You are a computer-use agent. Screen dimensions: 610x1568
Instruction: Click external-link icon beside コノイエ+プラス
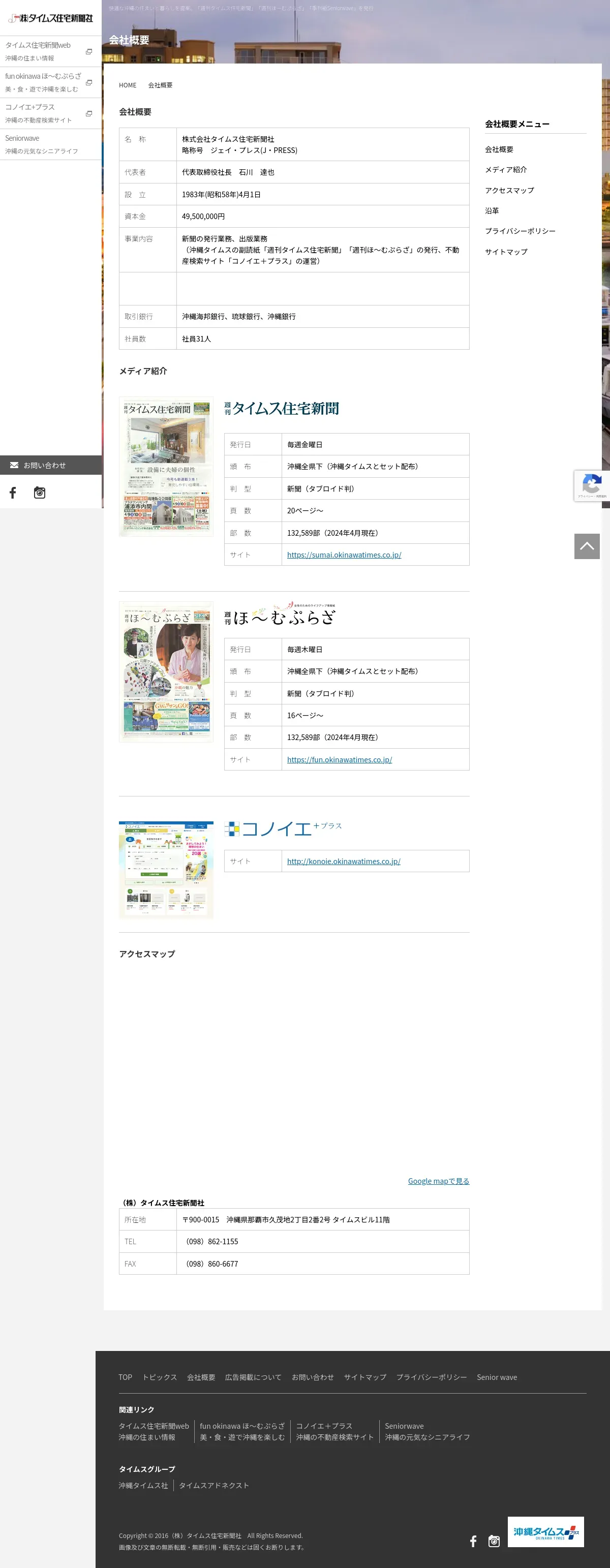pos(89,114)
